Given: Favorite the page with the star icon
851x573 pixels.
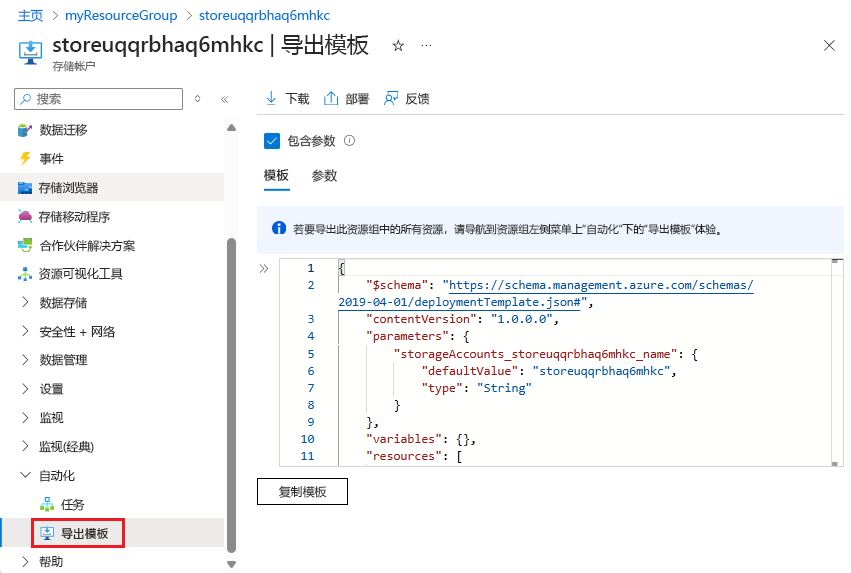Looking at the screenshot, I should click(398, 46).
